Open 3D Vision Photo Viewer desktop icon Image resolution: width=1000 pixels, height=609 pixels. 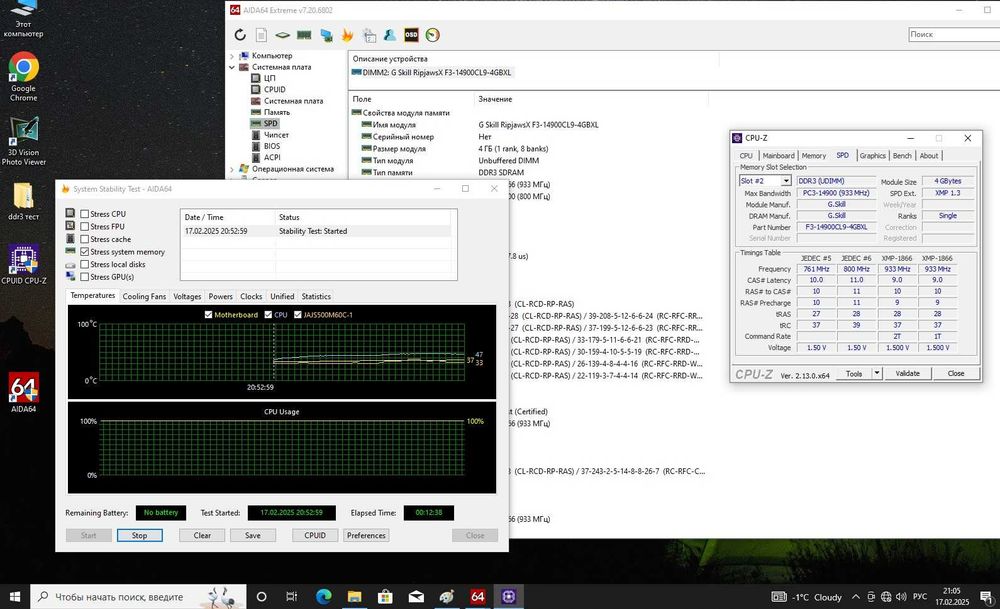(24, 141)
